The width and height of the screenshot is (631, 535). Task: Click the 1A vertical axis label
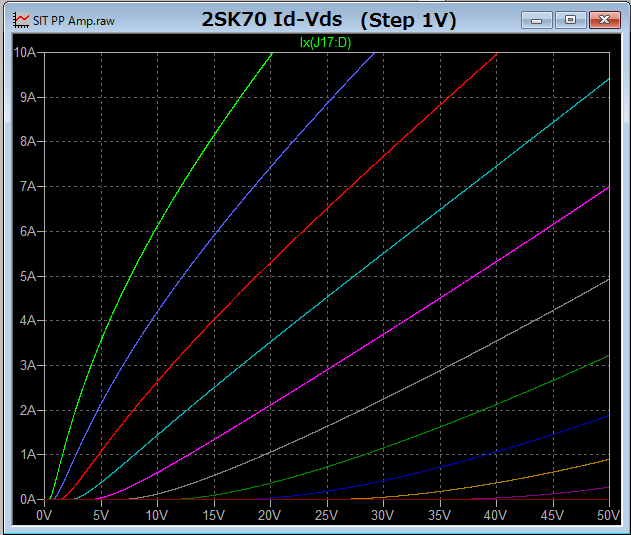point(28,455)
